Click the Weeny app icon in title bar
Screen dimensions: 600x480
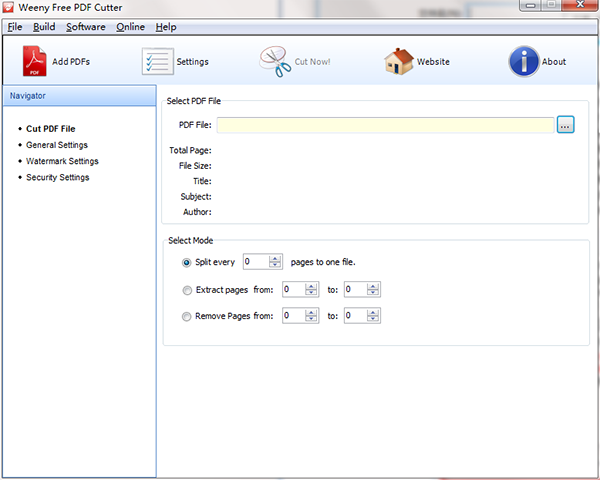point(8,7)
